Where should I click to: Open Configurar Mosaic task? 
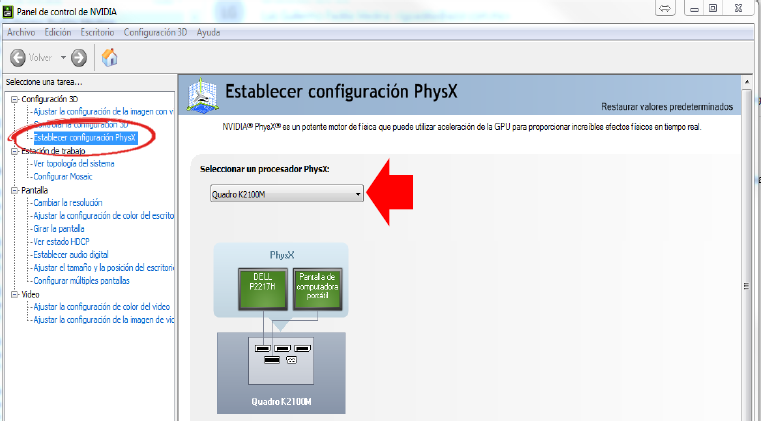63,177
